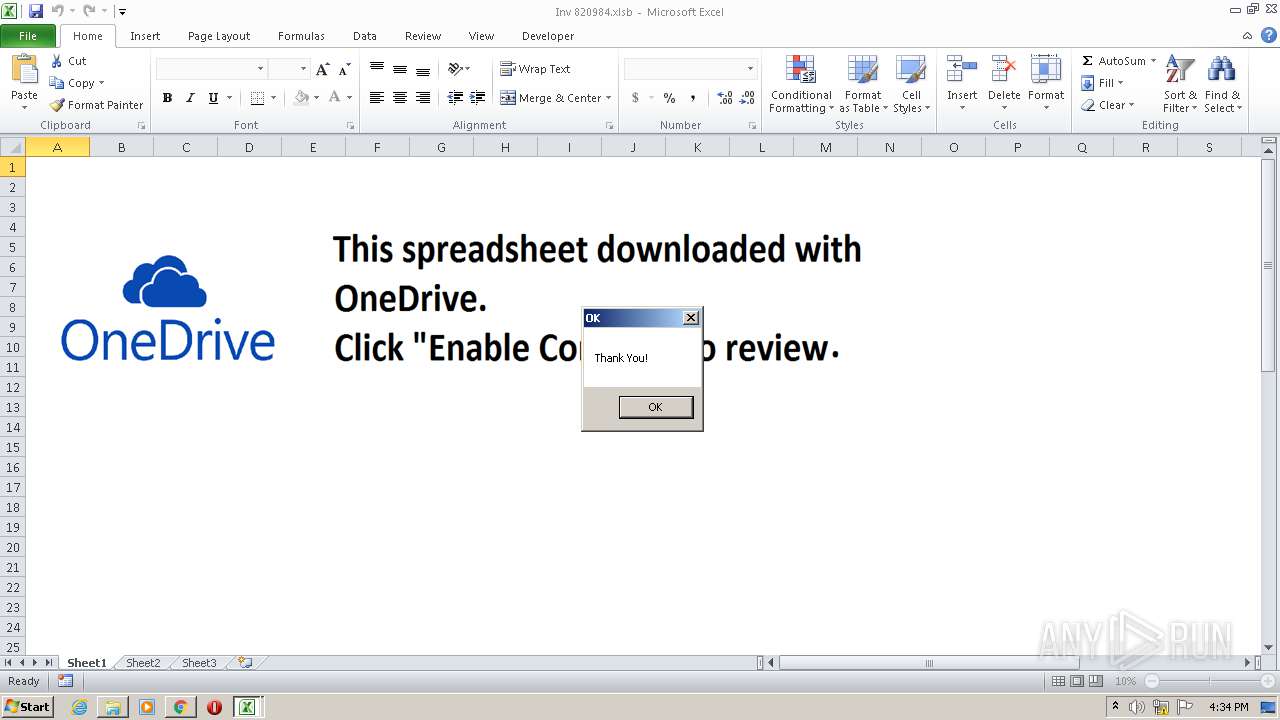
Task: Switch to the Insert tab
Action: coord(145,36)
